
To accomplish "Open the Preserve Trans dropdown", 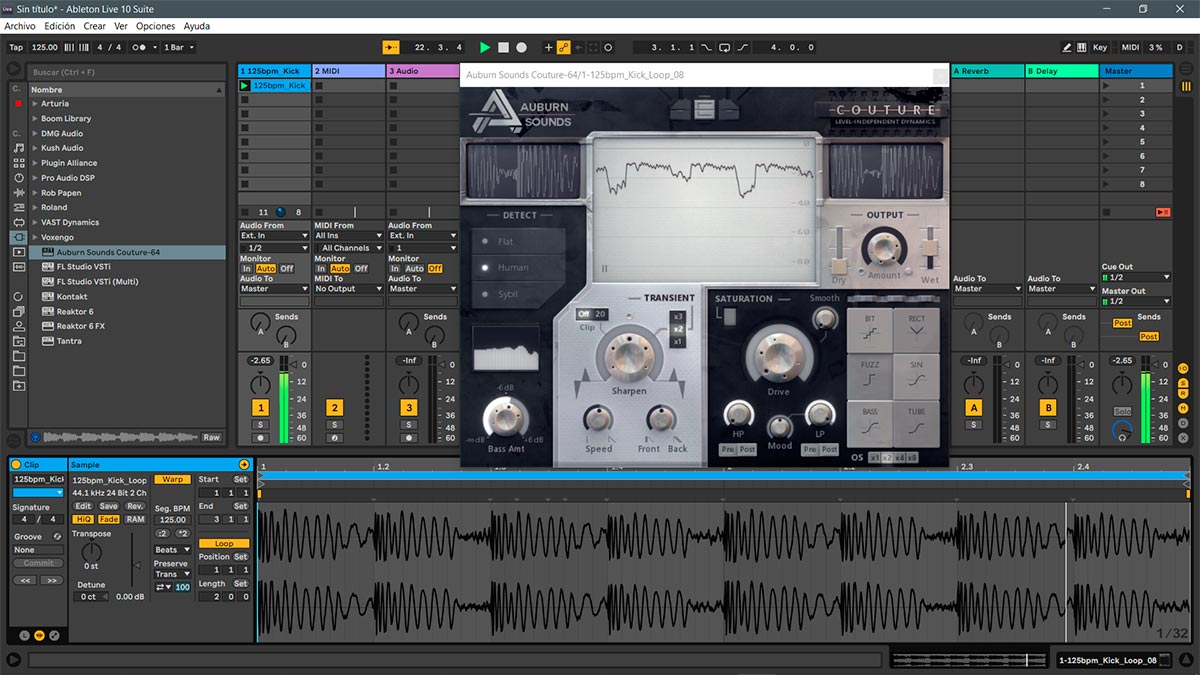I will coord(172,574).
